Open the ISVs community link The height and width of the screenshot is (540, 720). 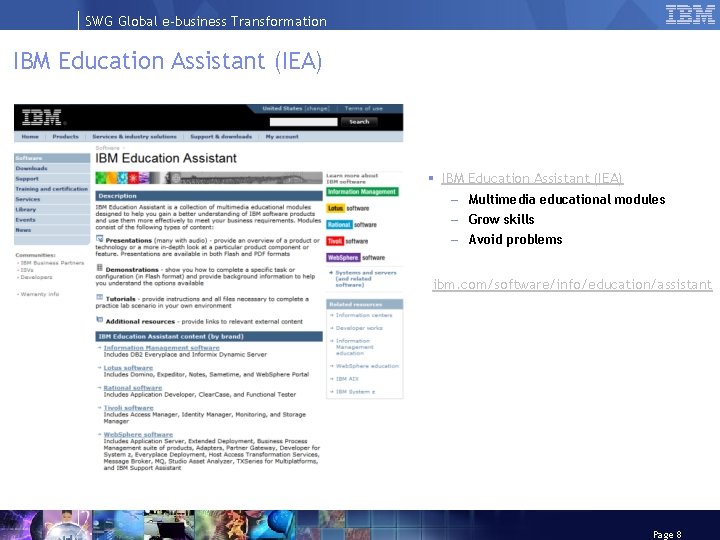pyautogui.click(x=27, y=270)
